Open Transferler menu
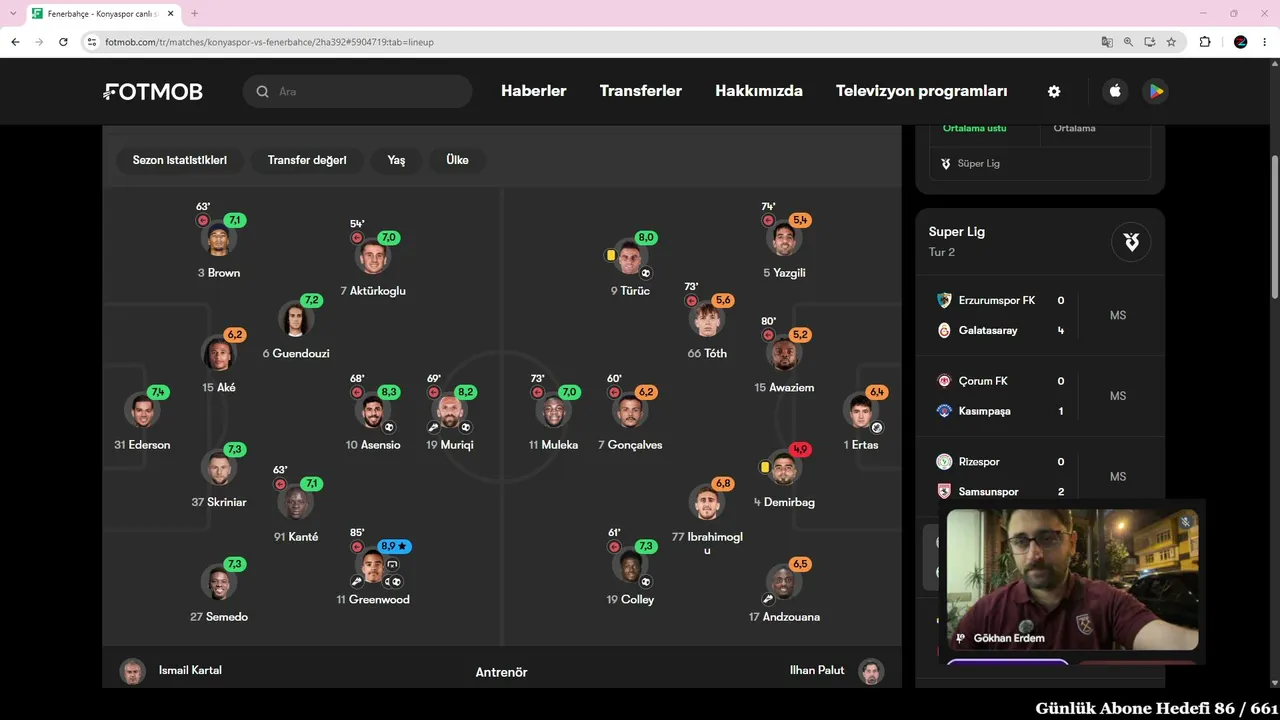 (x=641, y=91)
